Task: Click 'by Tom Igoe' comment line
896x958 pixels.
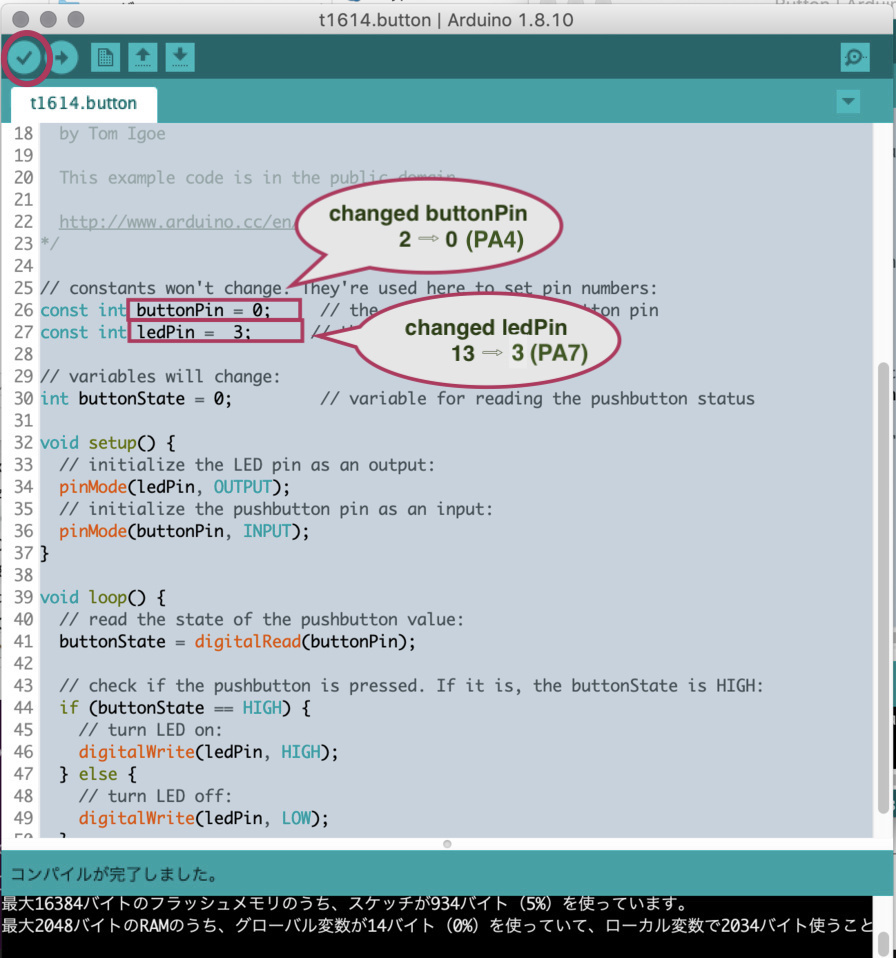Action: click(112, 134)
